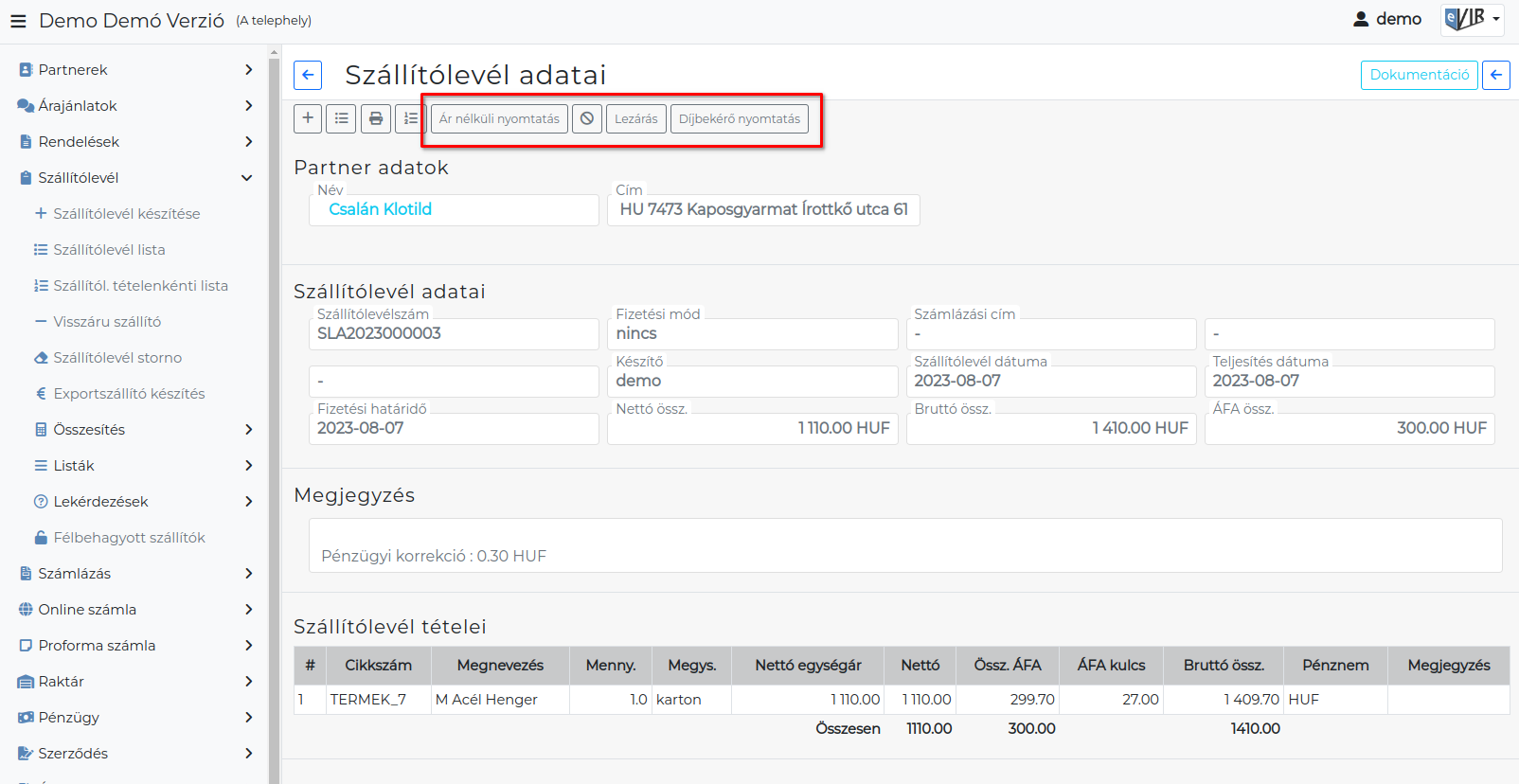Click the Nettó egységár column header
This screenshot has width=1519, height=784.
tap(808, 665)
